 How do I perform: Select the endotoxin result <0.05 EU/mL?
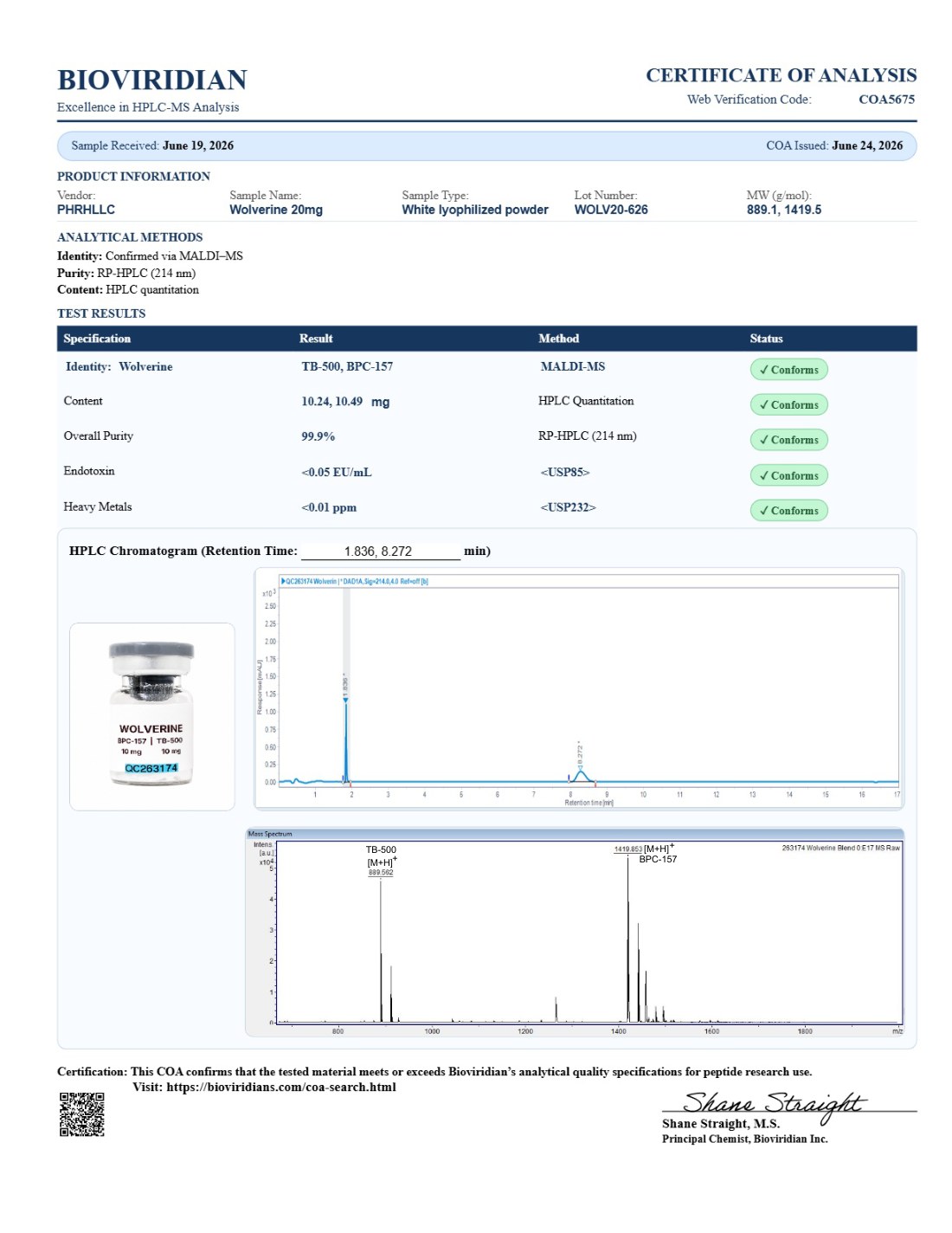click(x=336, y=472)
